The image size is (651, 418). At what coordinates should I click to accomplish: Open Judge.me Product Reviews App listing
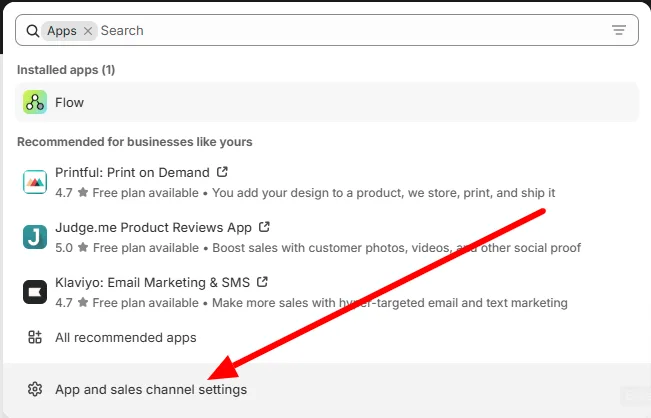[x=153, y=227]
